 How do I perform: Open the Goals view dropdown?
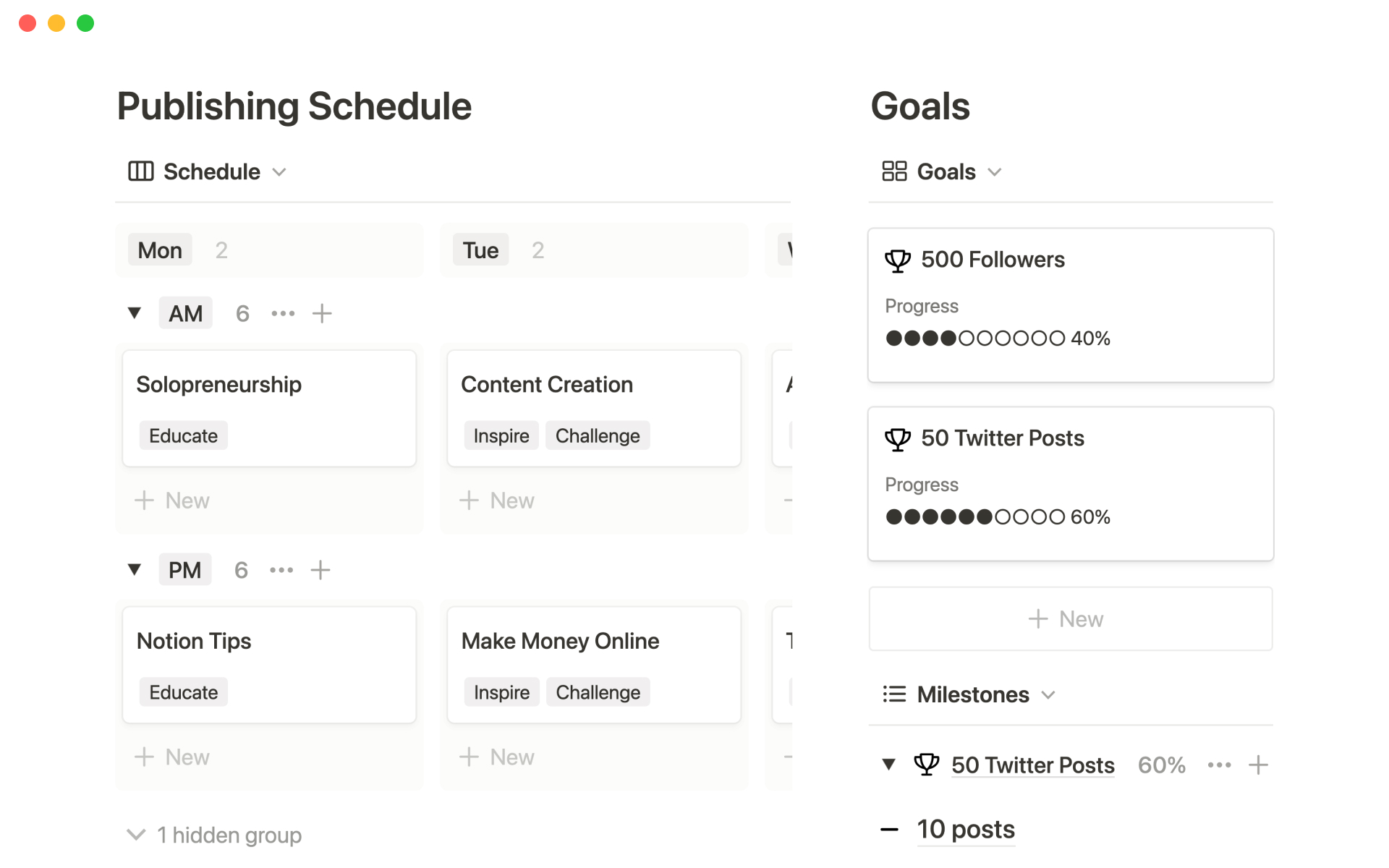click(x=995, y=172)
